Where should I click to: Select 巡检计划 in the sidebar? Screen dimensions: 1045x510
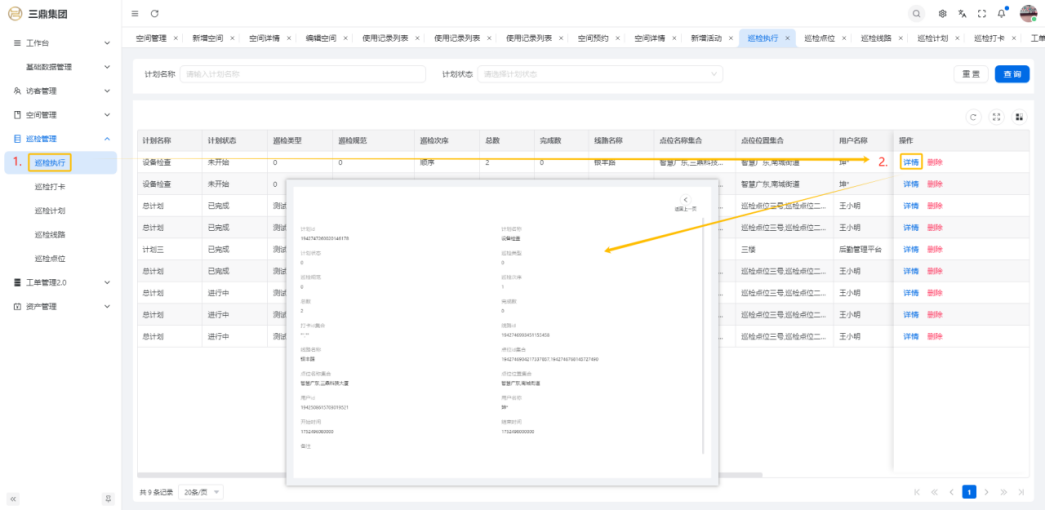click(50, 211)
